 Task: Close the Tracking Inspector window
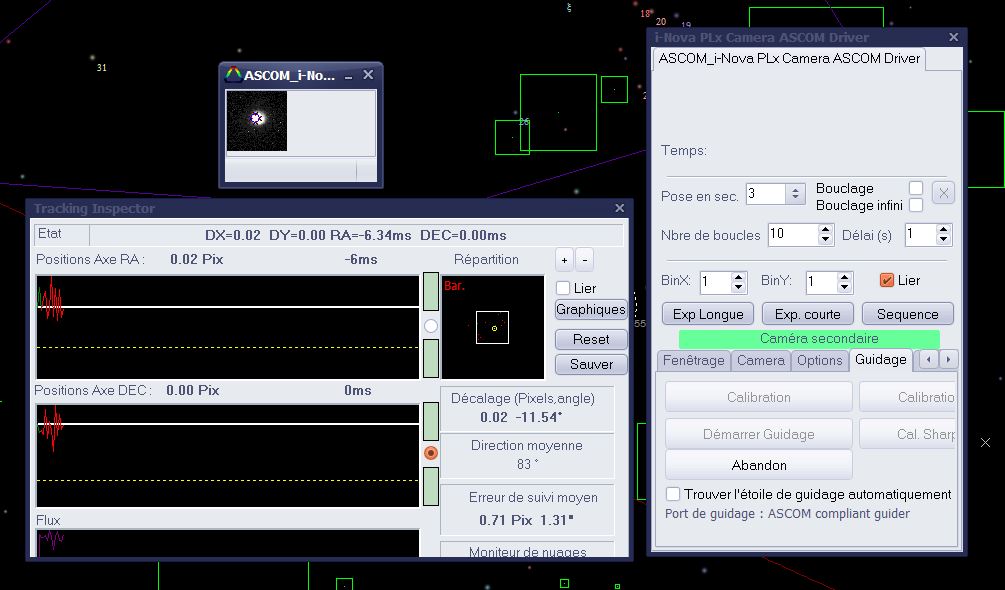[x=620, y=208]
